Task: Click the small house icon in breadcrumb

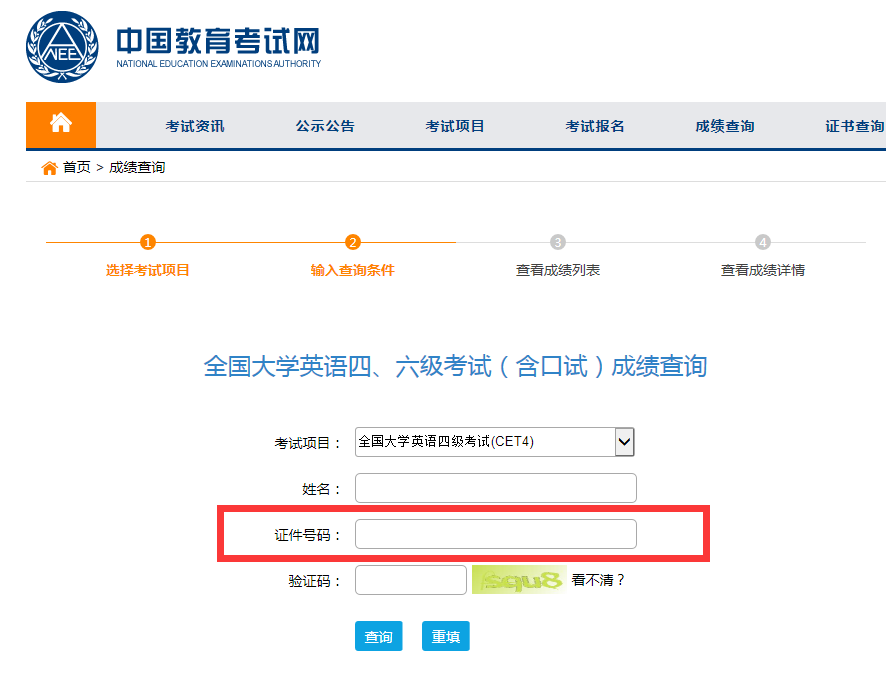Action: pyautogui.click(x=49, y=168)
